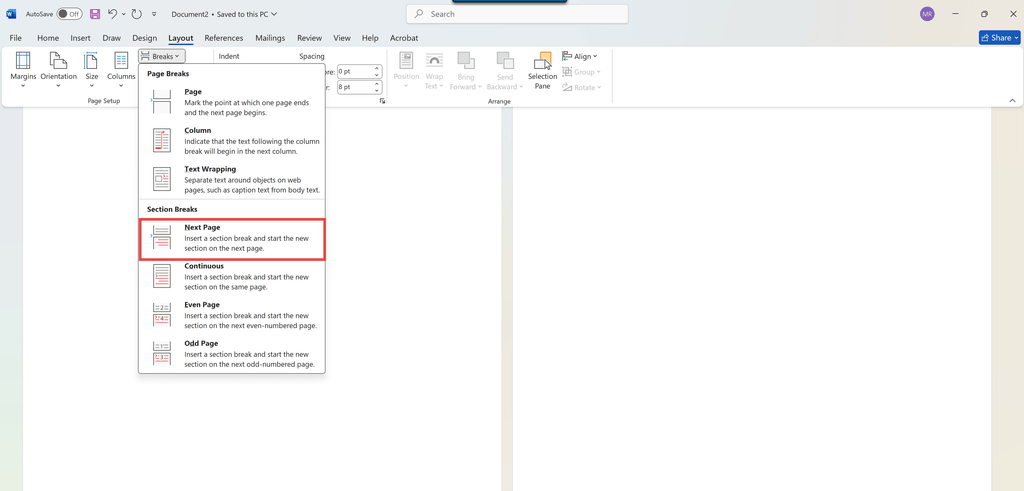Click the Word application icon
Screen dimensions: 1024x491
12,14
